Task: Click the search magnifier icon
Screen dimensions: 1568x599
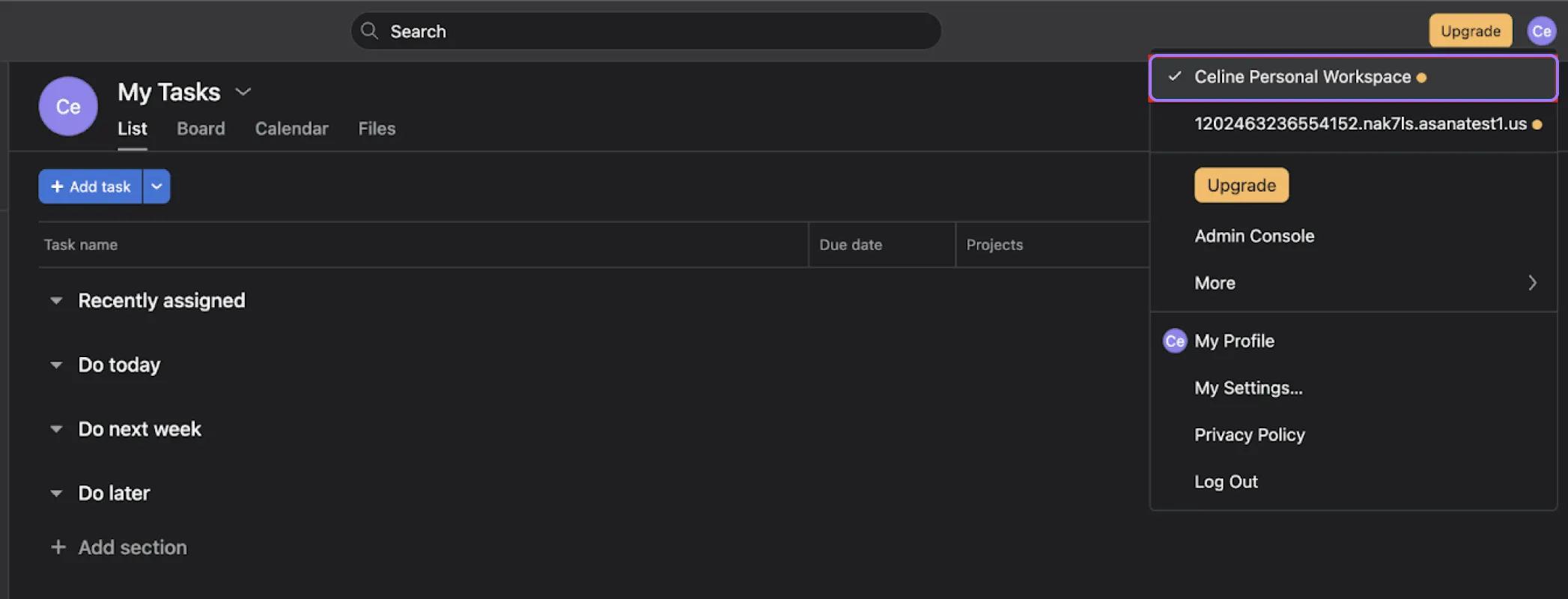Action: tap(369, 31)
